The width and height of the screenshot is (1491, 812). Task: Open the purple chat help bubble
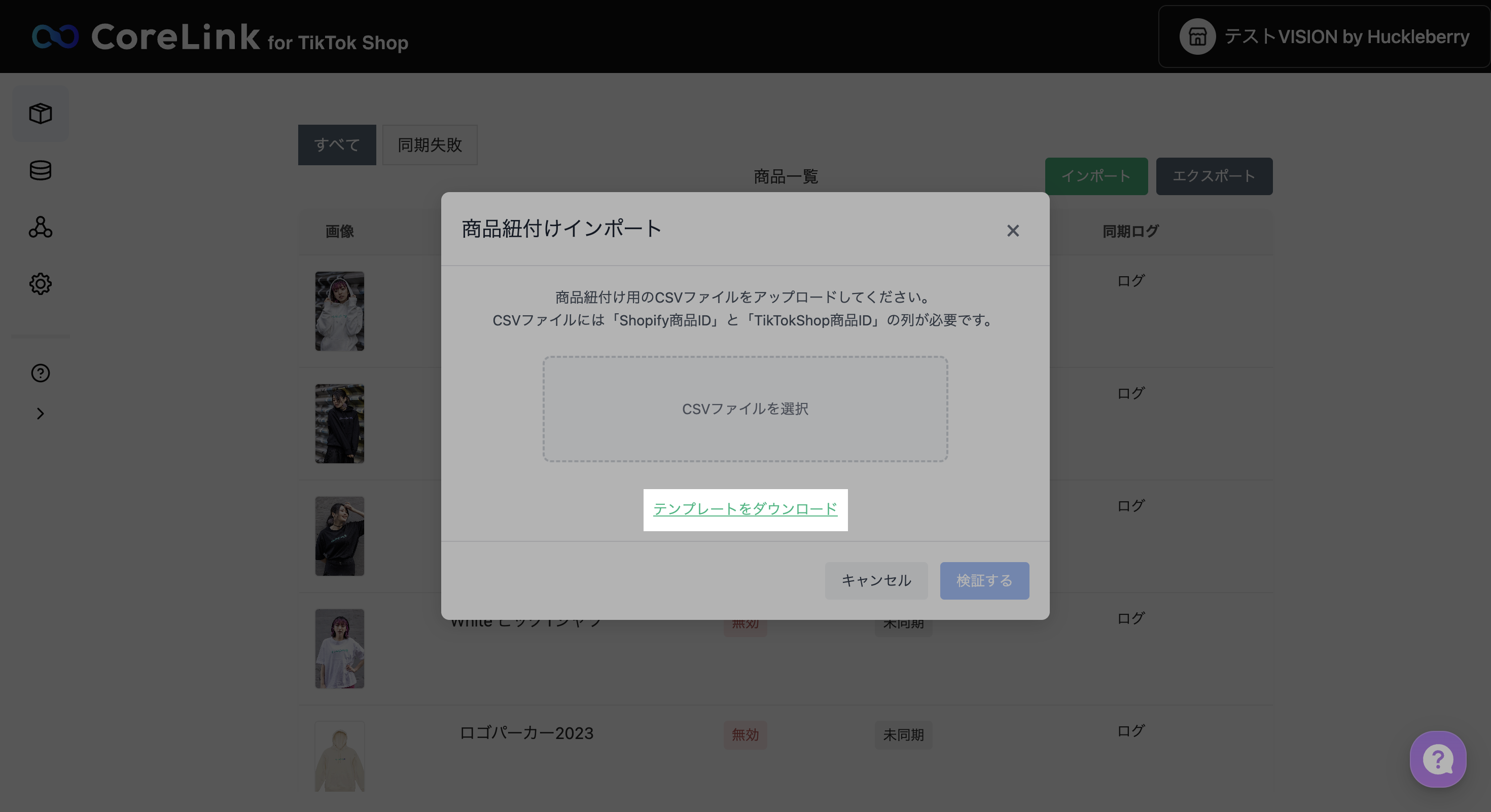[1437, 759]
